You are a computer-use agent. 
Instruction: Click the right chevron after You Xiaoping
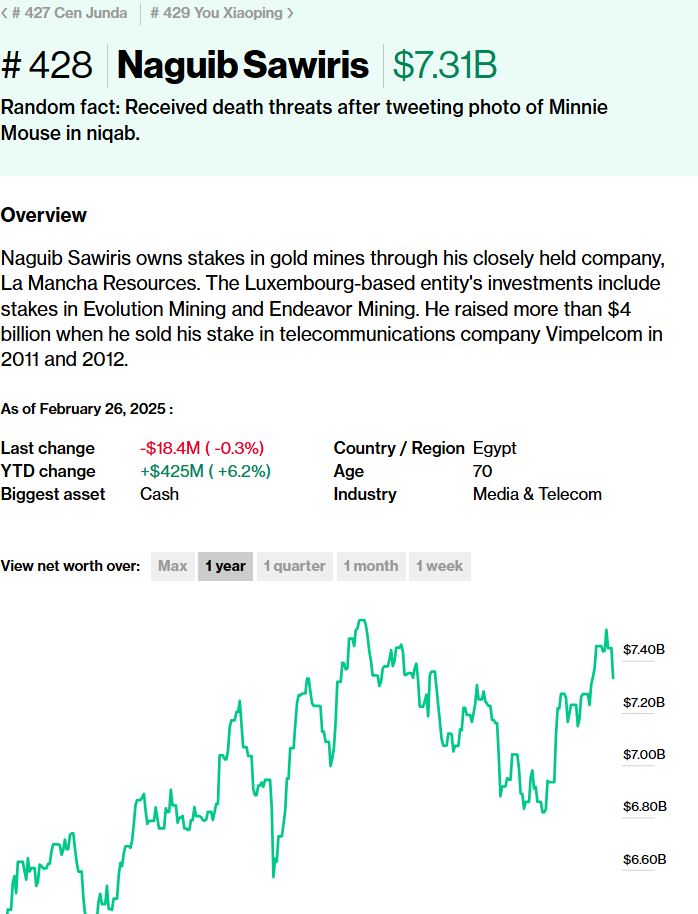coord(290,13)
